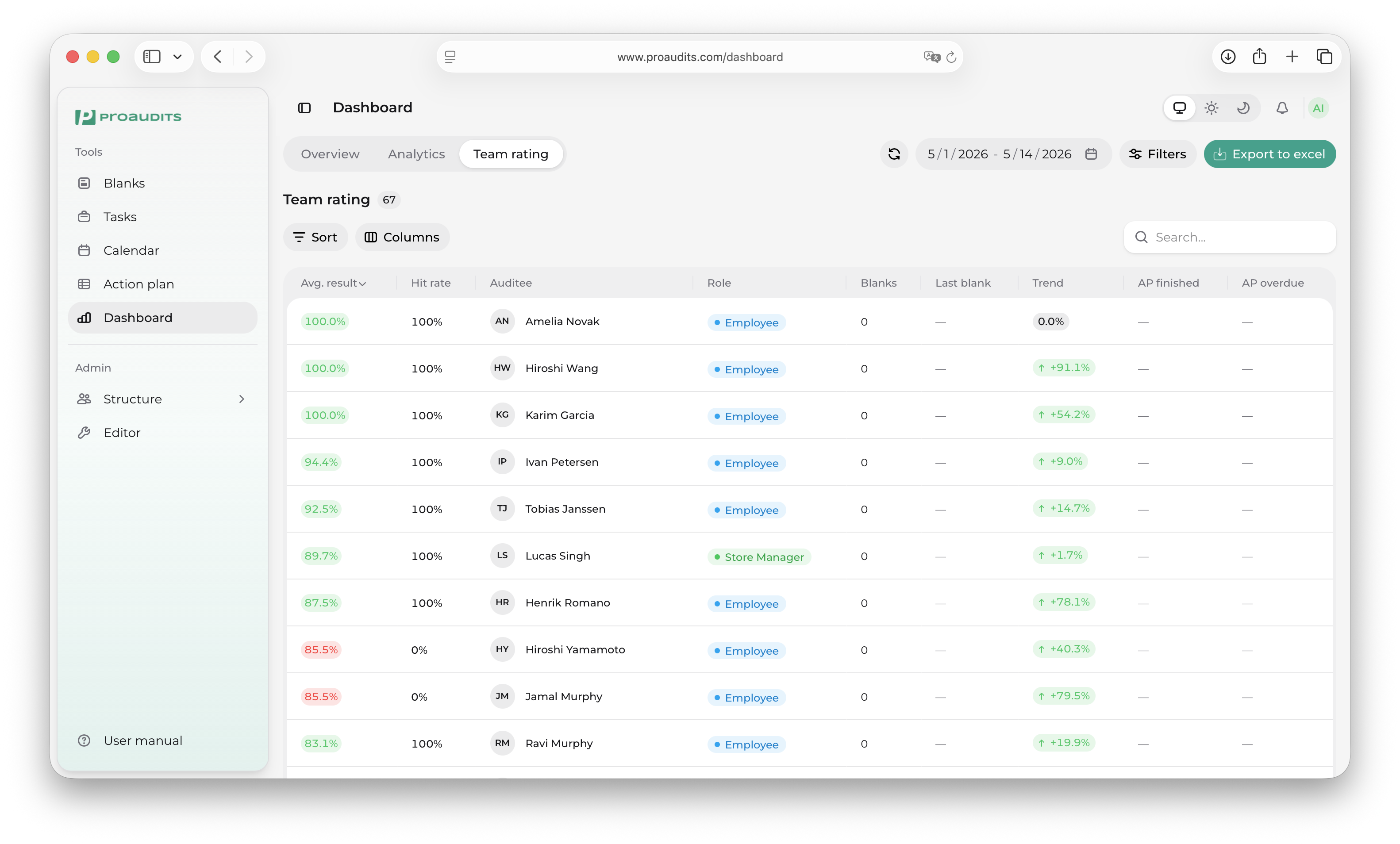Open AI user avatar menu

[x=1318, y=107]
